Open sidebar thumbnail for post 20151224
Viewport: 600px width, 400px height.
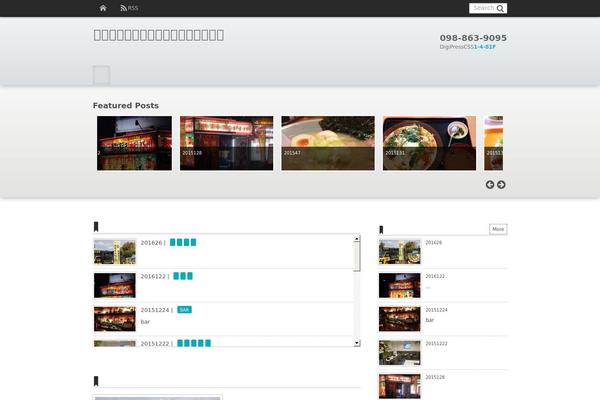pos(399,319)
